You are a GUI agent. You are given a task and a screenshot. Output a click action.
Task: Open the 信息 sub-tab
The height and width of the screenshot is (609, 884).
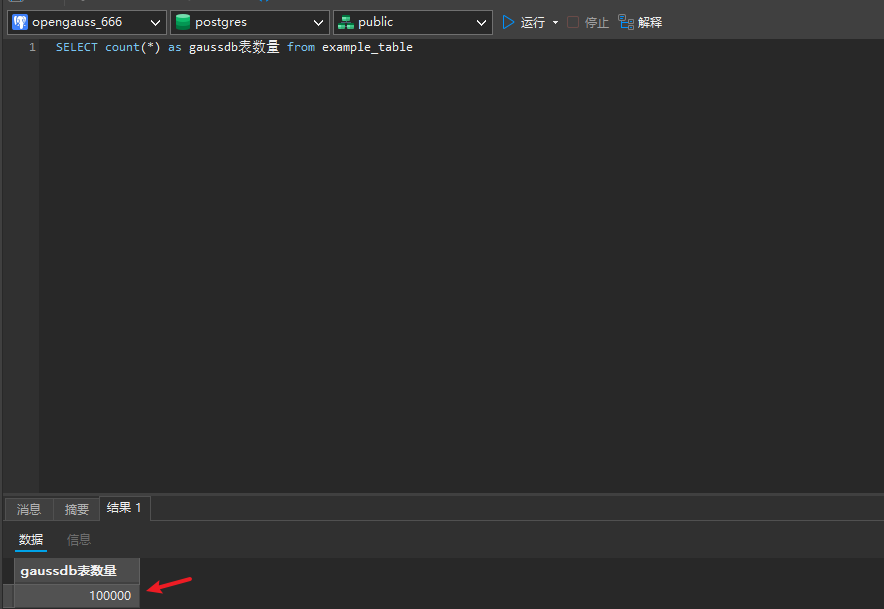point(79,540)
